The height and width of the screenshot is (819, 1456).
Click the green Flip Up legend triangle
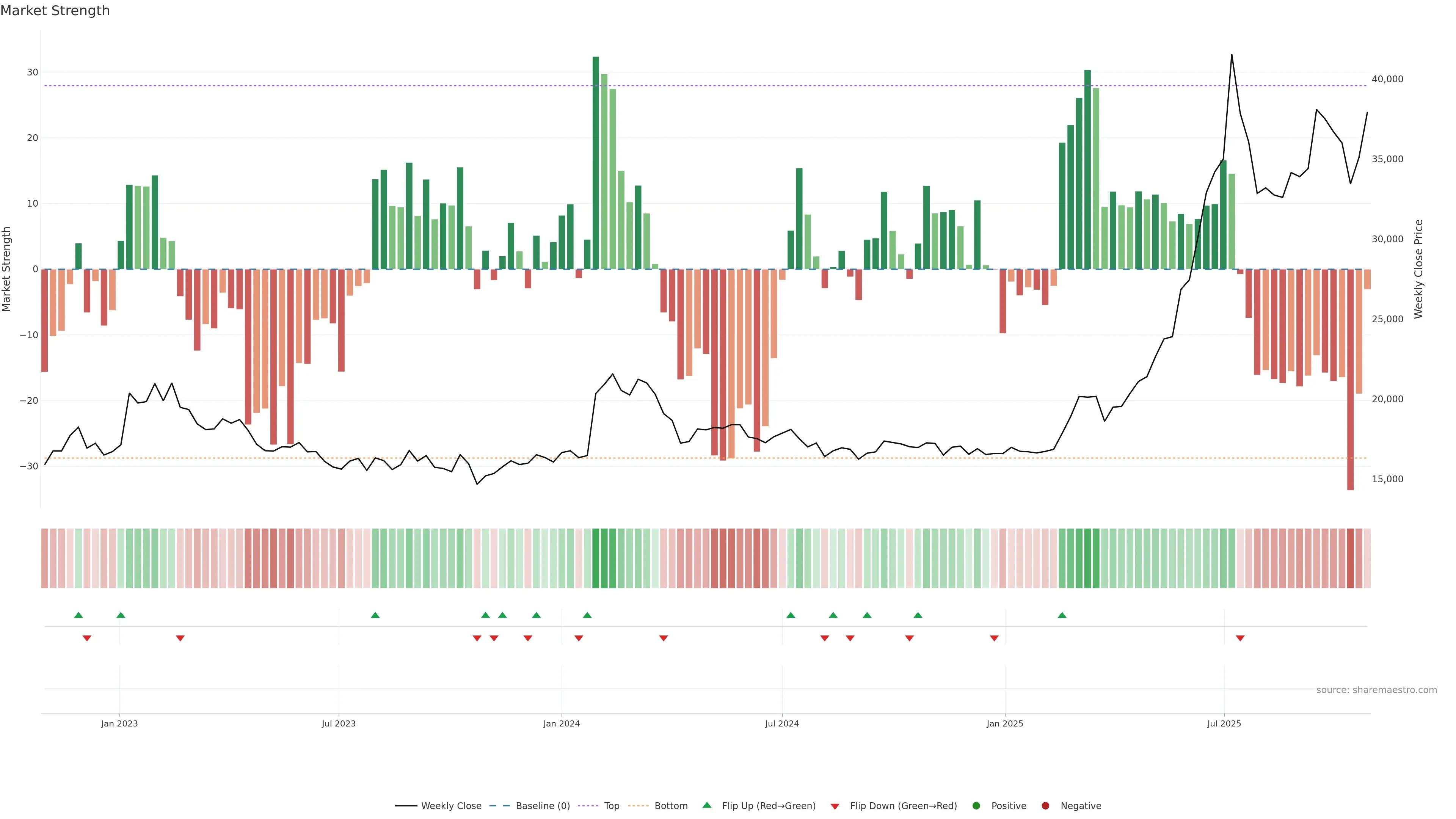[x=706, y=805]
